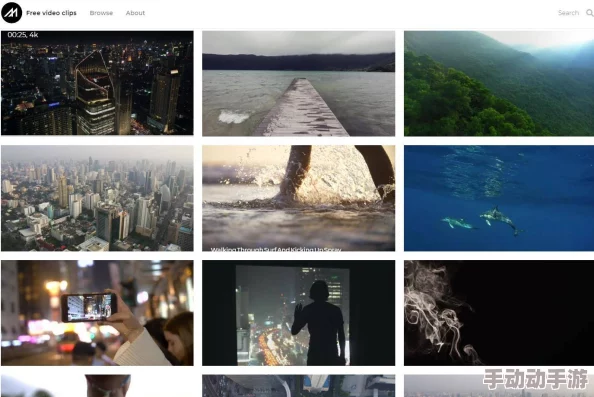Open the About menu item

(135, 13)
